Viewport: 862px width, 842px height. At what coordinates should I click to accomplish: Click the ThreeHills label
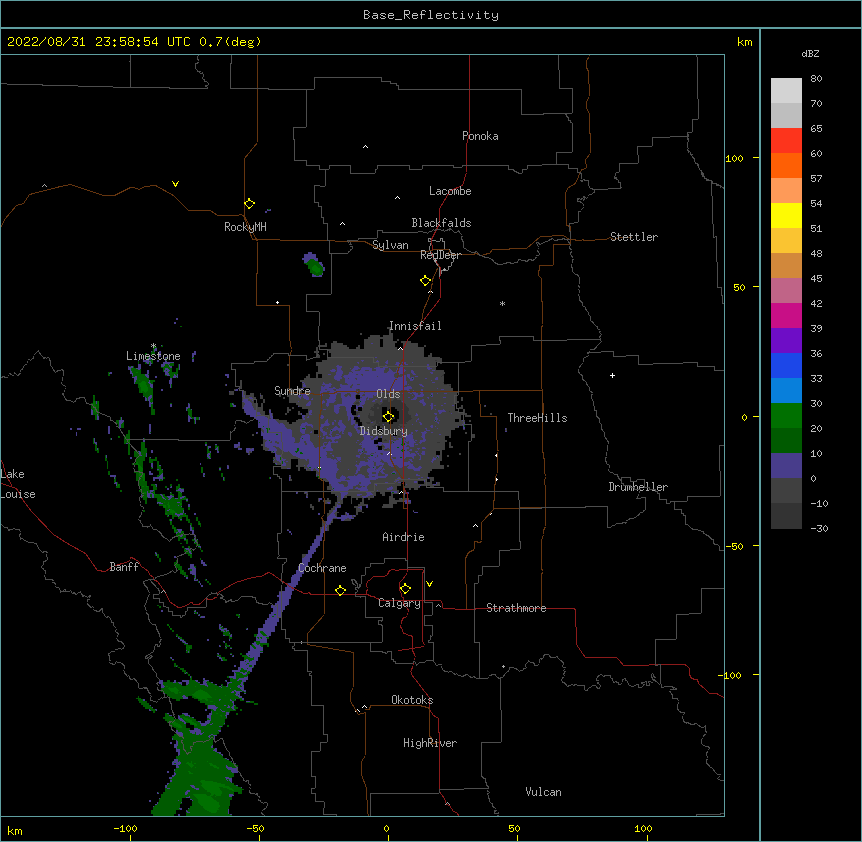click(x=537, y=418)
